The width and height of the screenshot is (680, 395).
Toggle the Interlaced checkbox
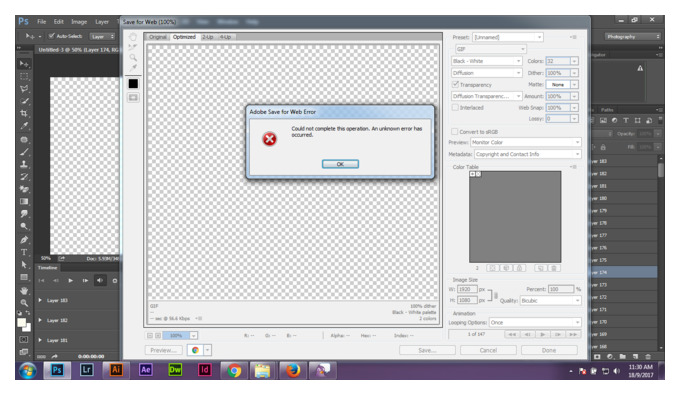tap(455, 108)
